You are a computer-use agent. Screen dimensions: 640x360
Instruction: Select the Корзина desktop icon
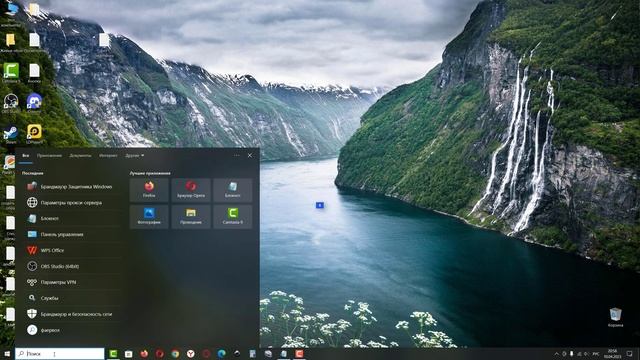click(x=615, y=318)
